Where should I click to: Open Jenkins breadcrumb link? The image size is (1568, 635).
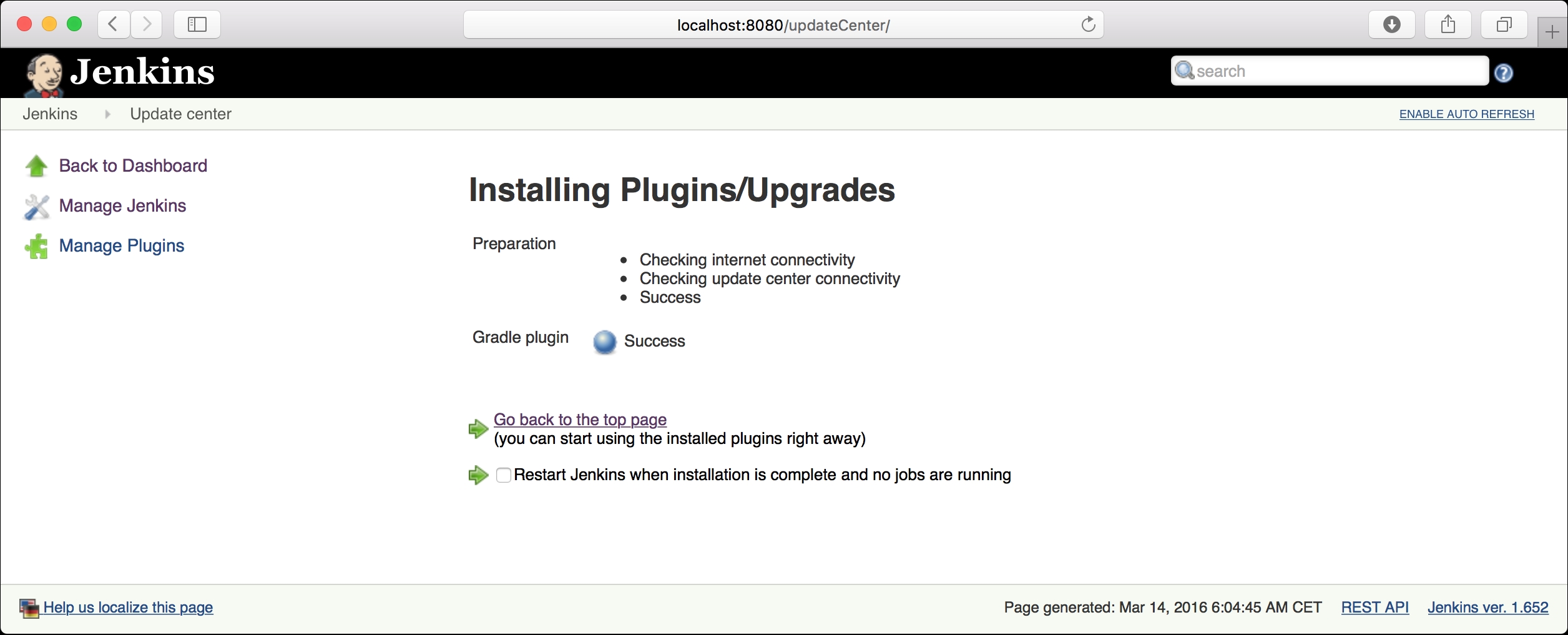coord(50,114)
